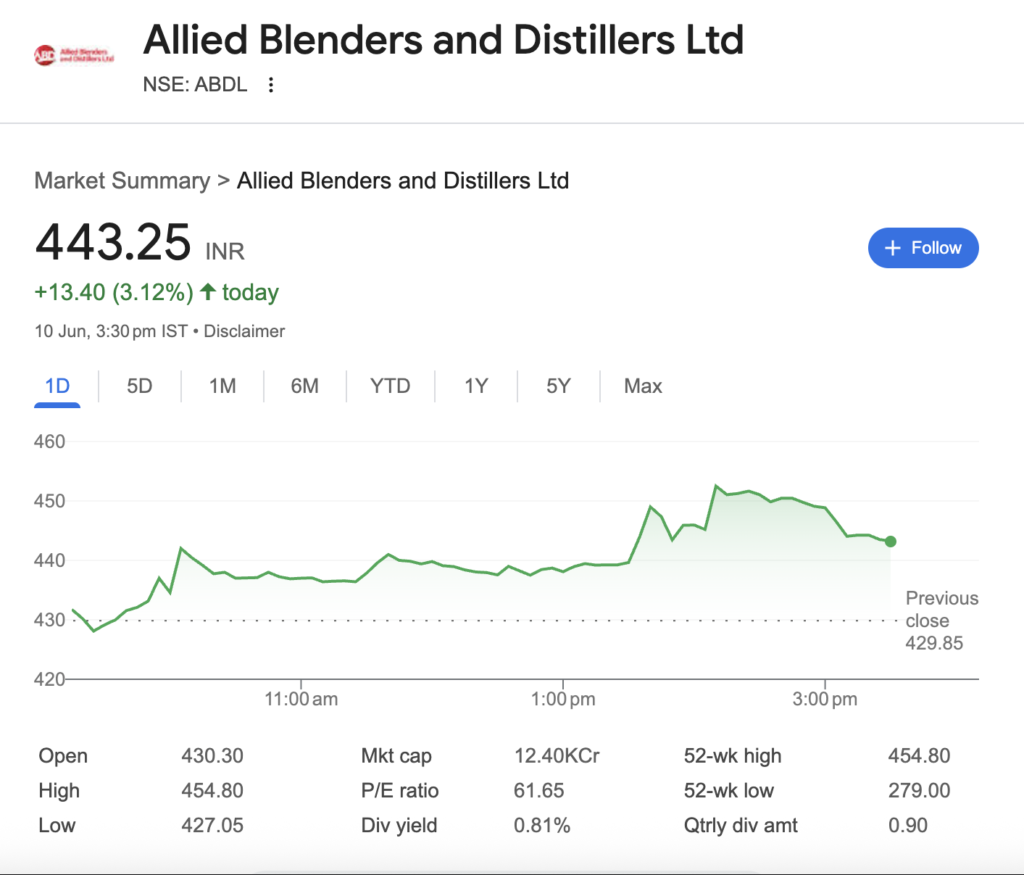Show the YTD chart range
1024x875 pixels.
point(390,386)
